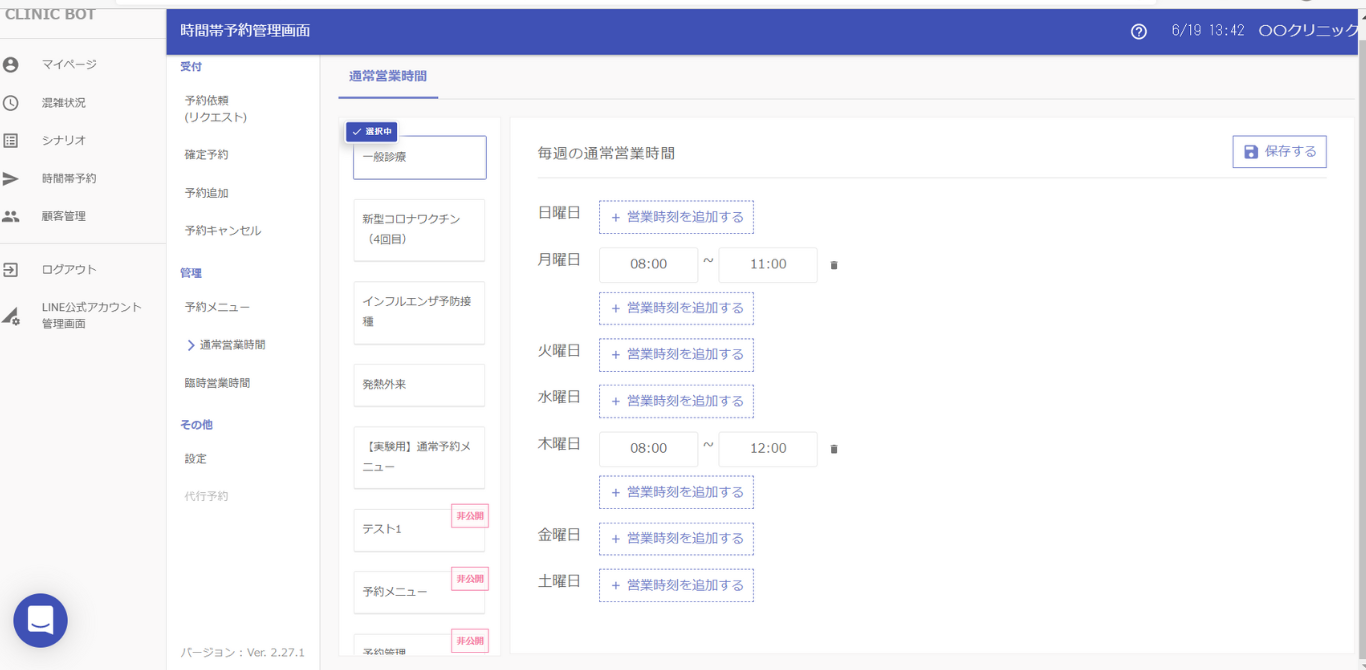Add business hours for Saturday

point(676,585)
